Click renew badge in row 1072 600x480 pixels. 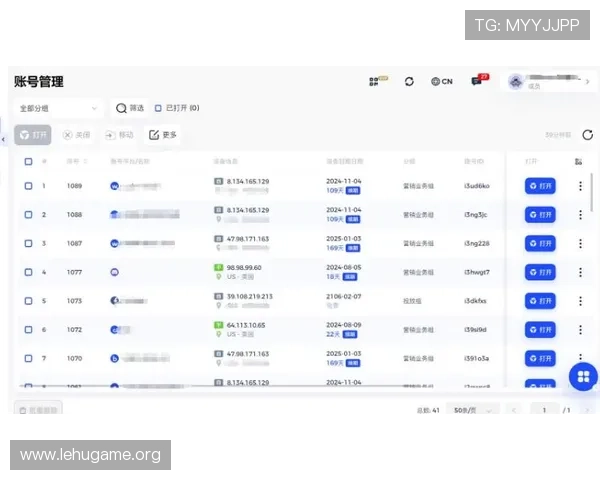click(350, 335)
